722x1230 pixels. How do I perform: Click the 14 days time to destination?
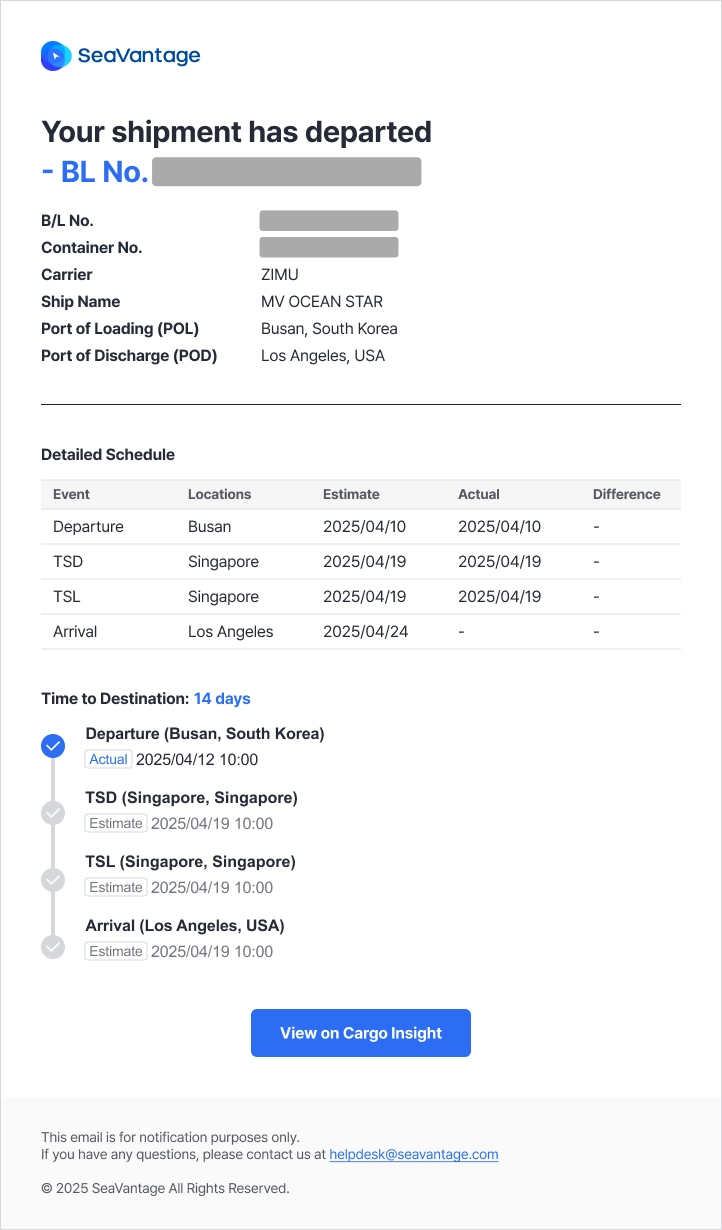pos(222,699)
